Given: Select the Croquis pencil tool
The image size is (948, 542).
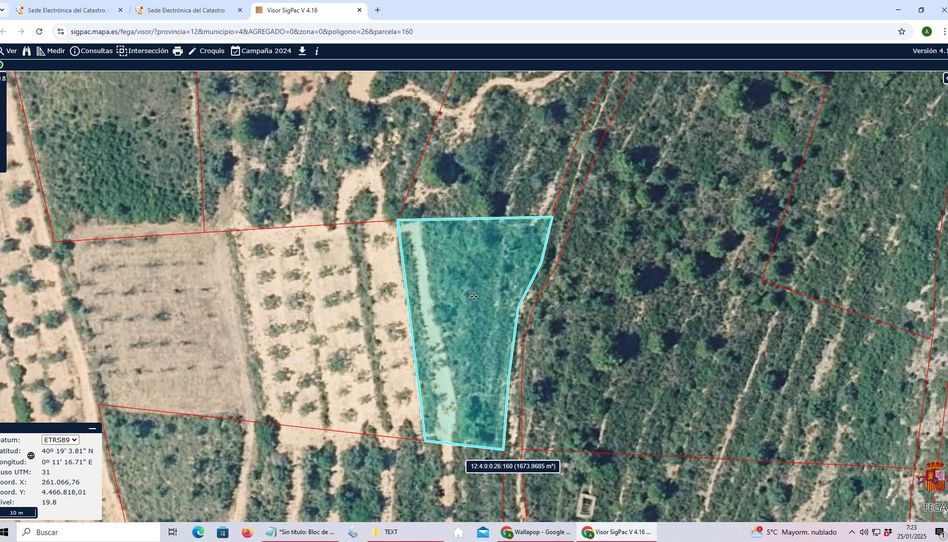Looking at the screenshot, I should (x=206, y=51).
